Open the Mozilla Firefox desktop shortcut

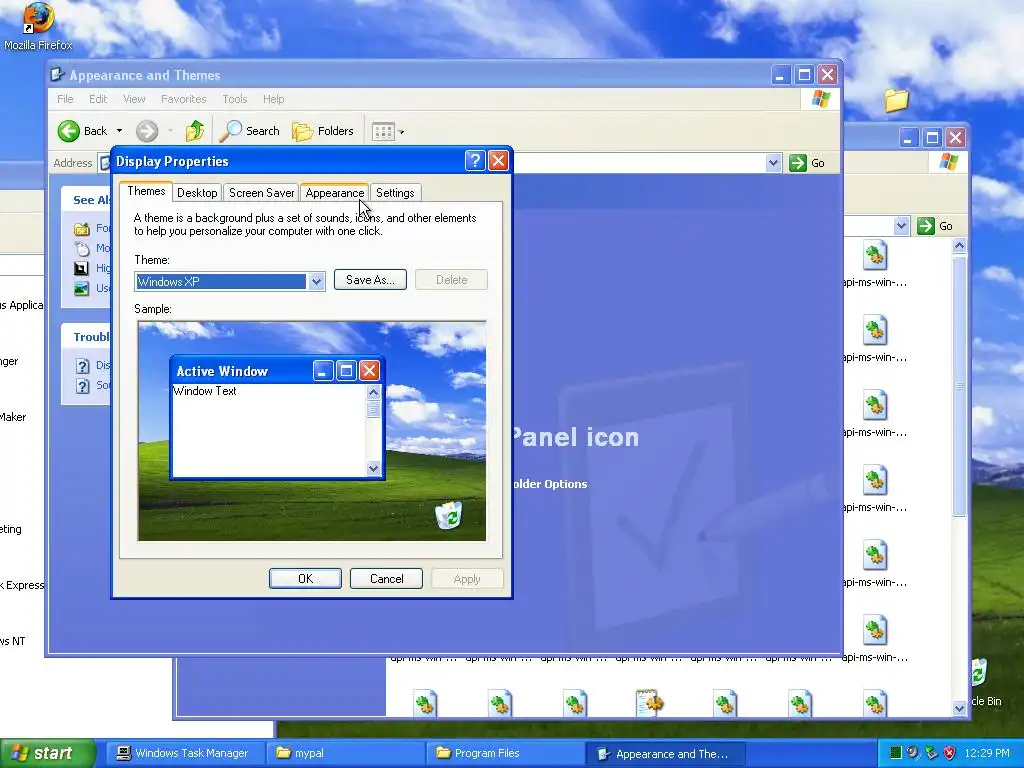click(x=38, y=26)
